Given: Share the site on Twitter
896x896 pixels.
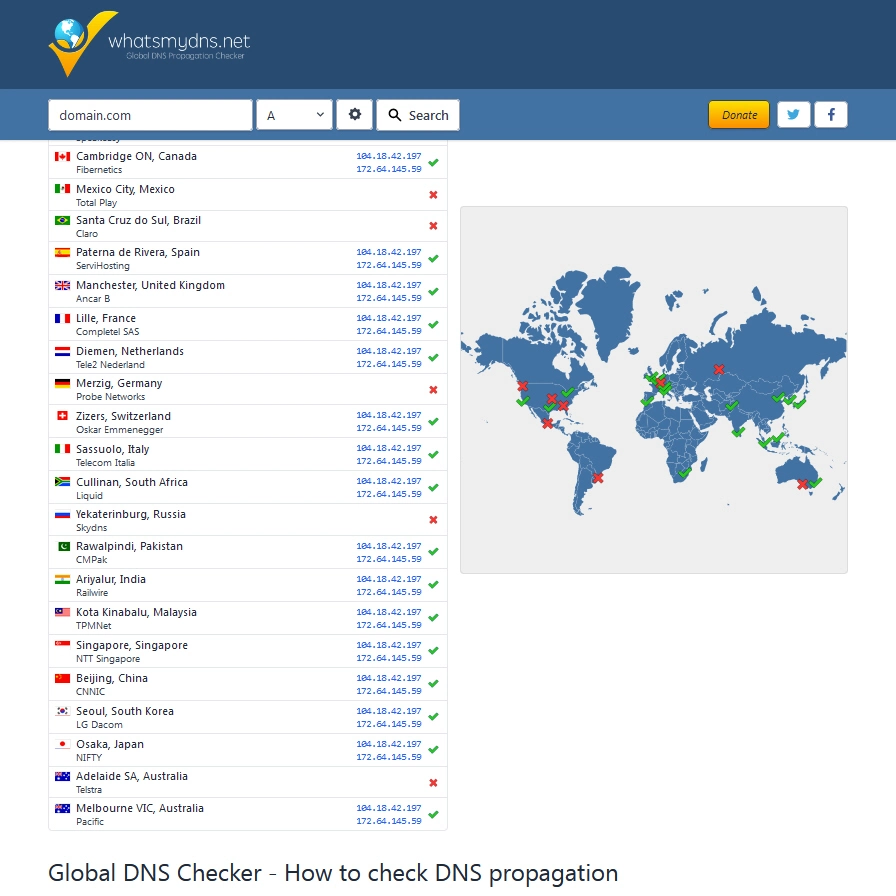Looking at the screenshot, I should [793, 114].
